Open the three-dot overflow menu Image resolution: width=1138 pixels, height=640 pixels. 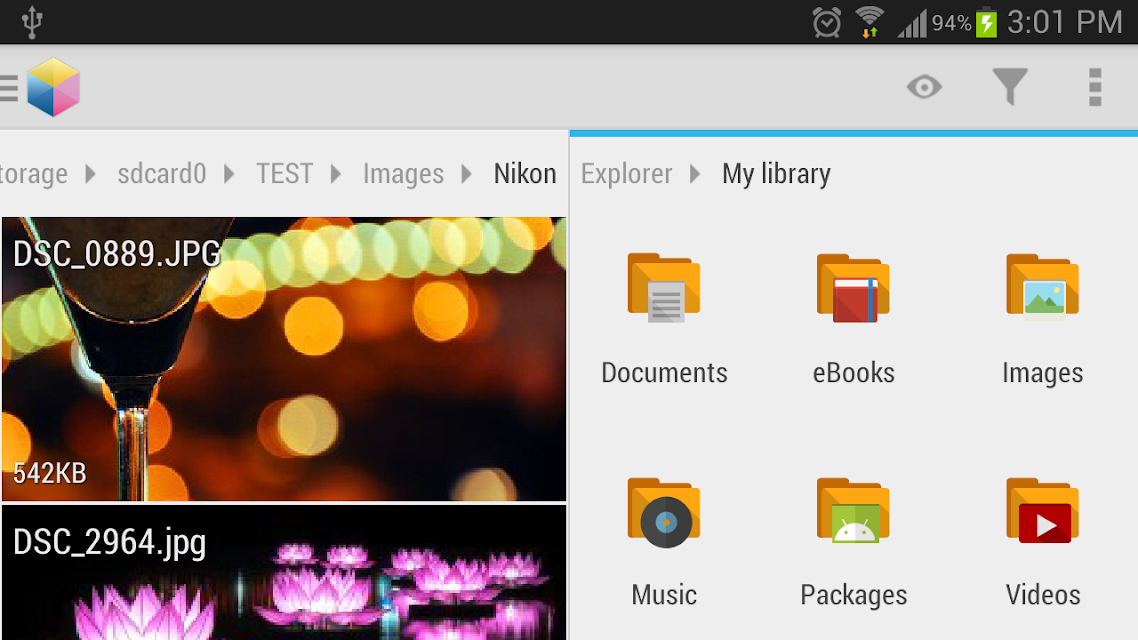[x=1095, y=87]
